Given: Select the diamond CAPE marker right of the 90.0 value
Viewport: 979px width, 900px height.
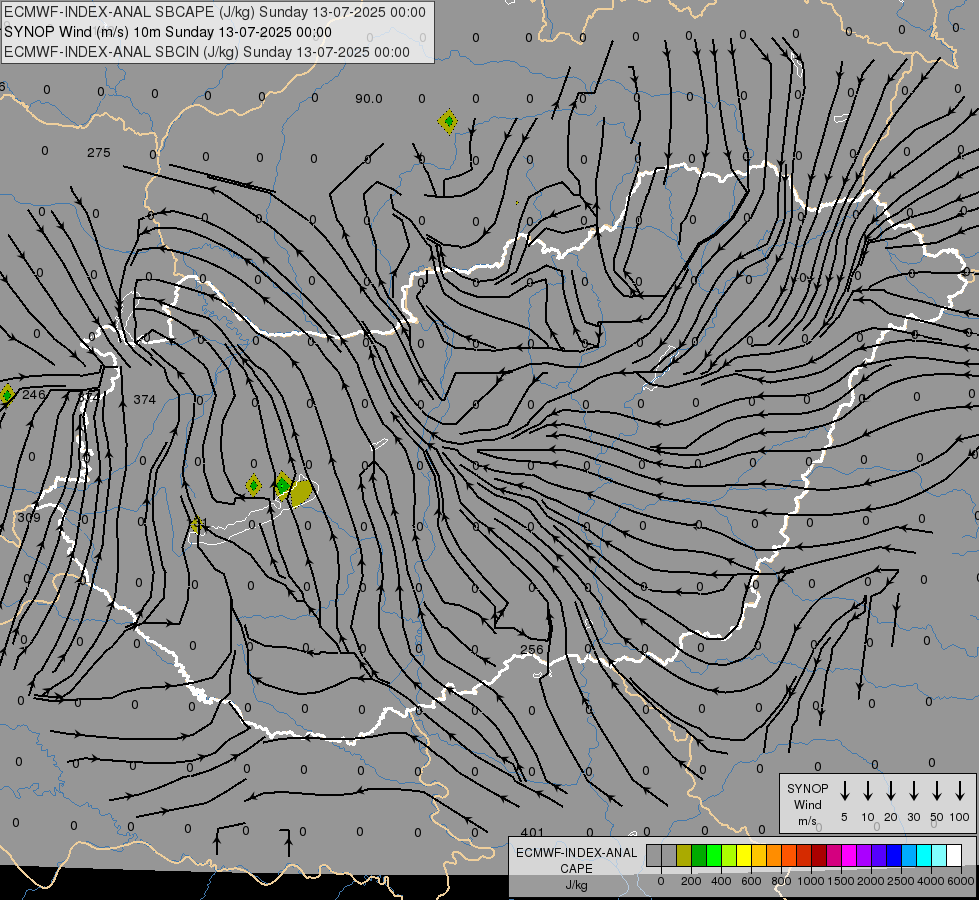Looking at the screenshot, I should 448,122.
